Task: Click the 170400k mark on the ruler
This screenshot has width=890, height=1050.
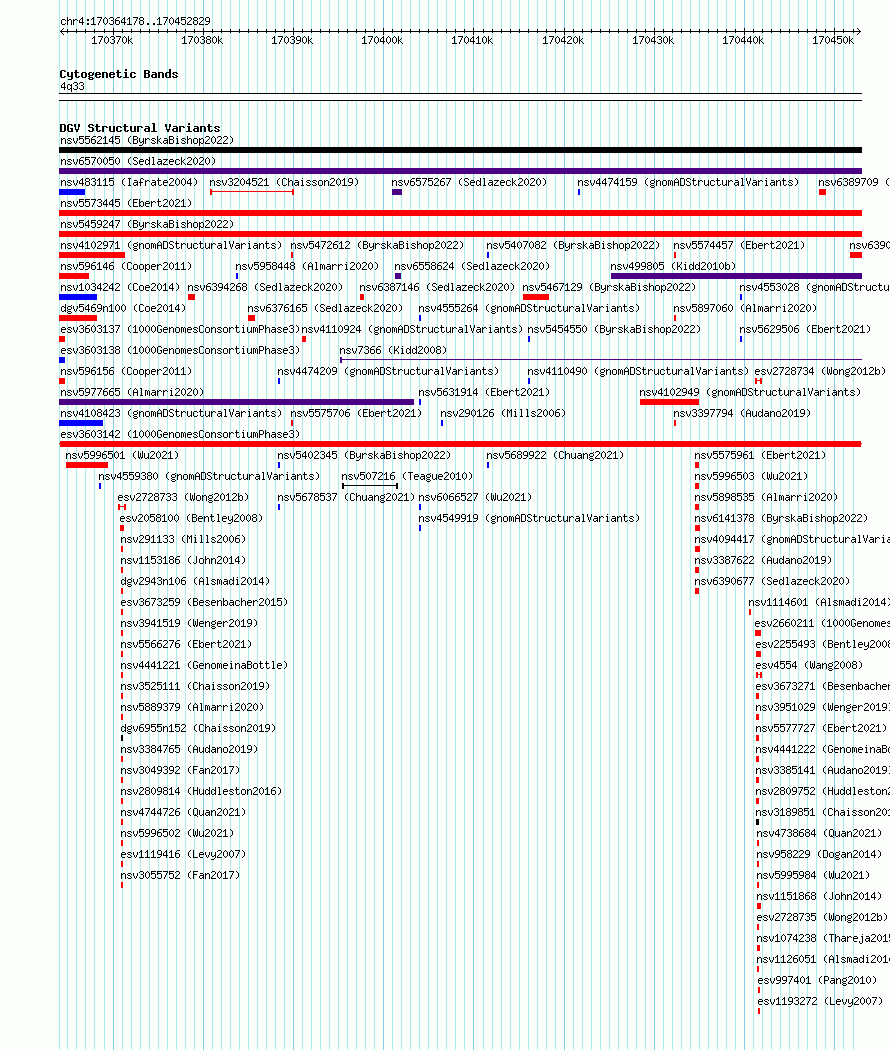Action: point(382,40)
